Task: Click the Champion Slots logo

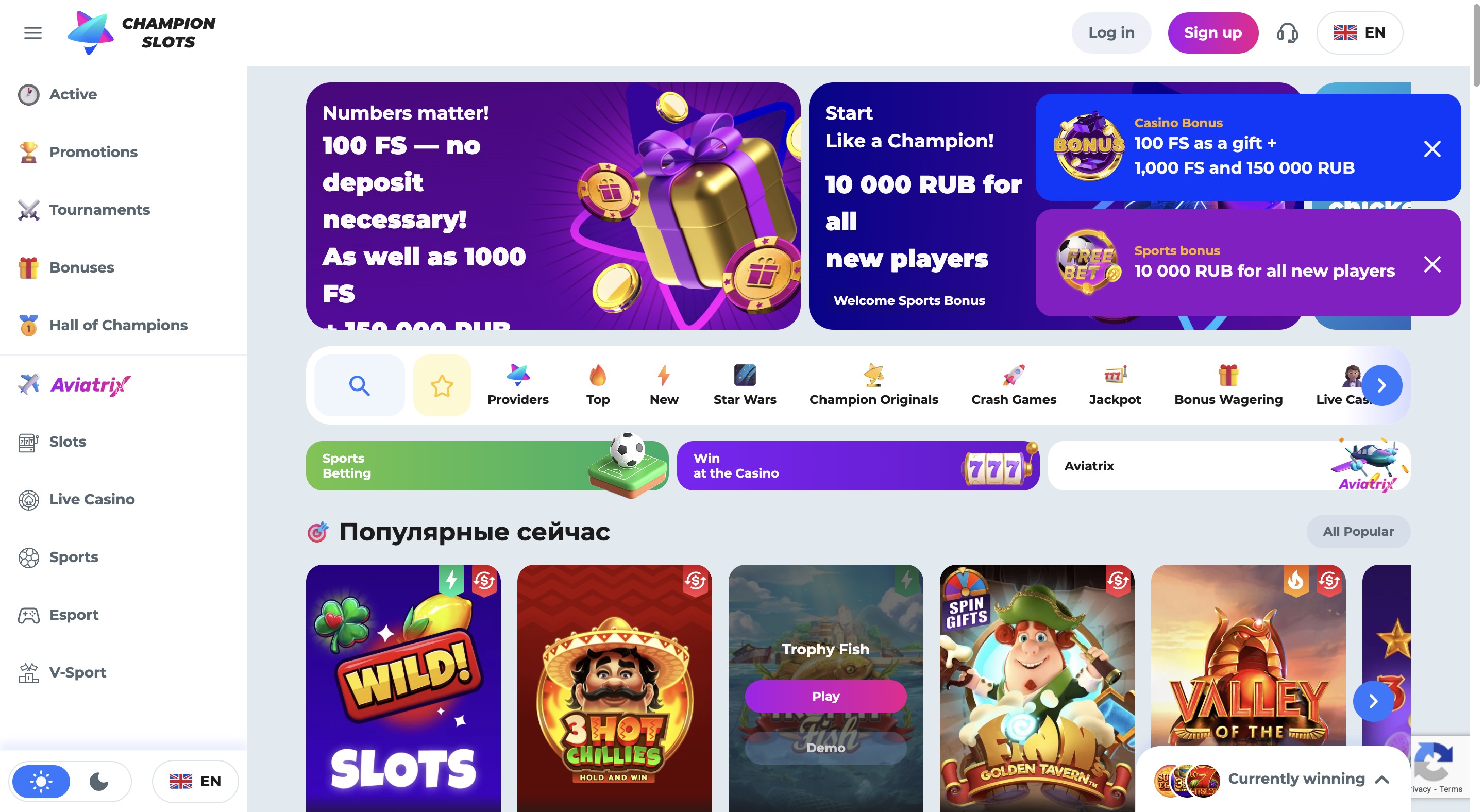Action: tap(141, 33)
